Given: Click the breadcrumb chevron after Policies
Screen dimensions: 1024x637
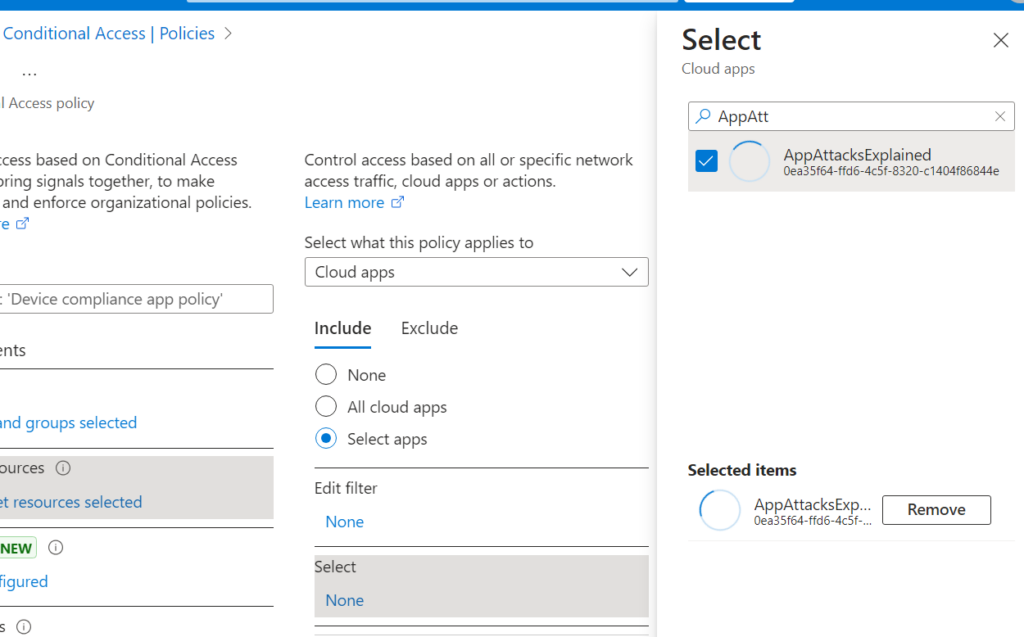Looking at the screenshot, I should tap(228, 33).
